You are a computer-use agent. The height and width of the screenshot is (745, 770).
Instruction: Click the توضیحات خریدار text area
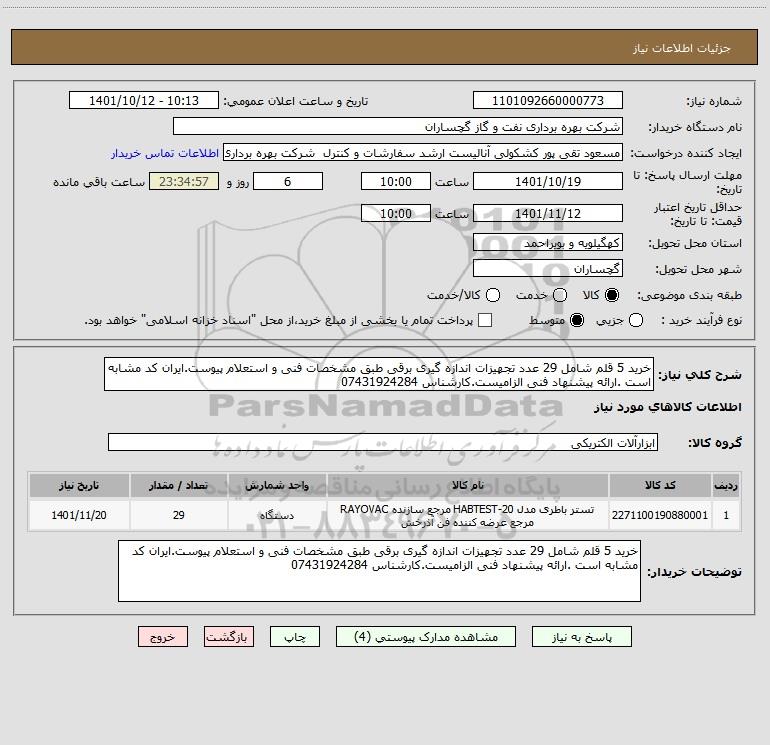coord(380,571)
